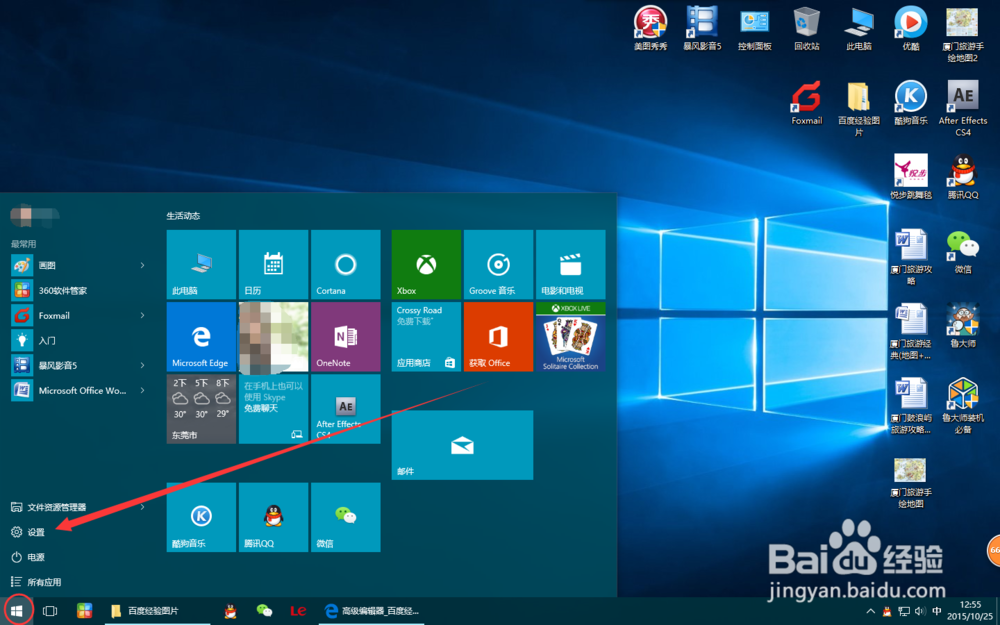
Task: Launch the 酷狗音乐 start menu tile
Action: point(201,517)
